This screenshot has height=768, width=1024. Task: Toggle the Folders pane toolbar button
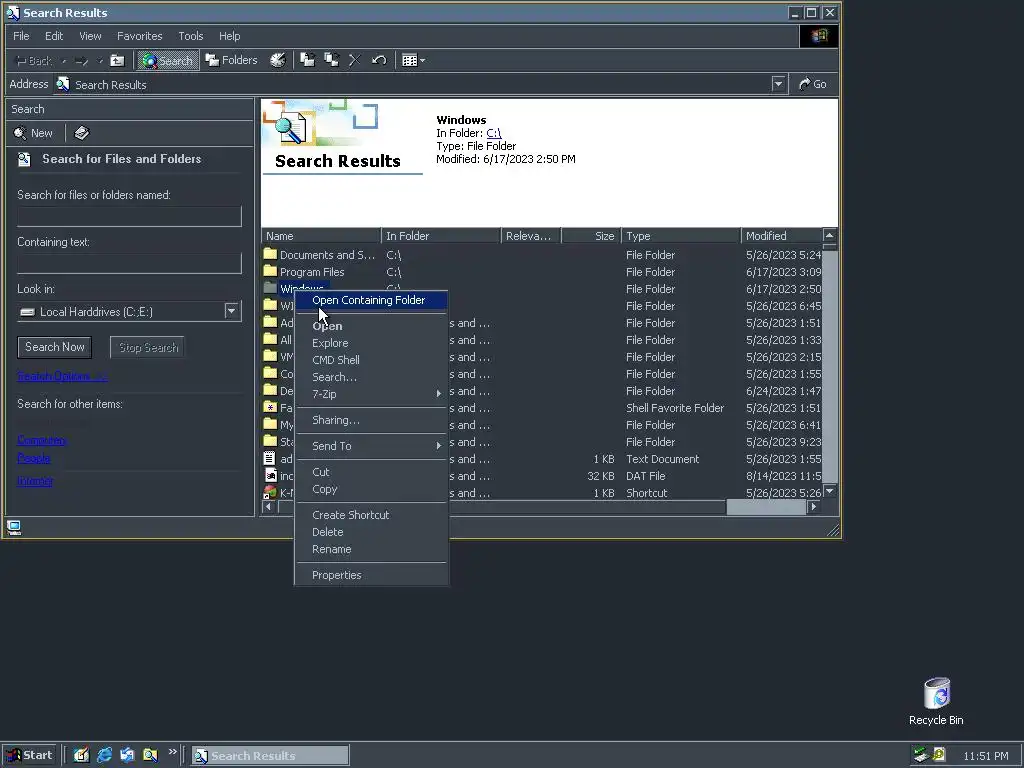point(232,61)
